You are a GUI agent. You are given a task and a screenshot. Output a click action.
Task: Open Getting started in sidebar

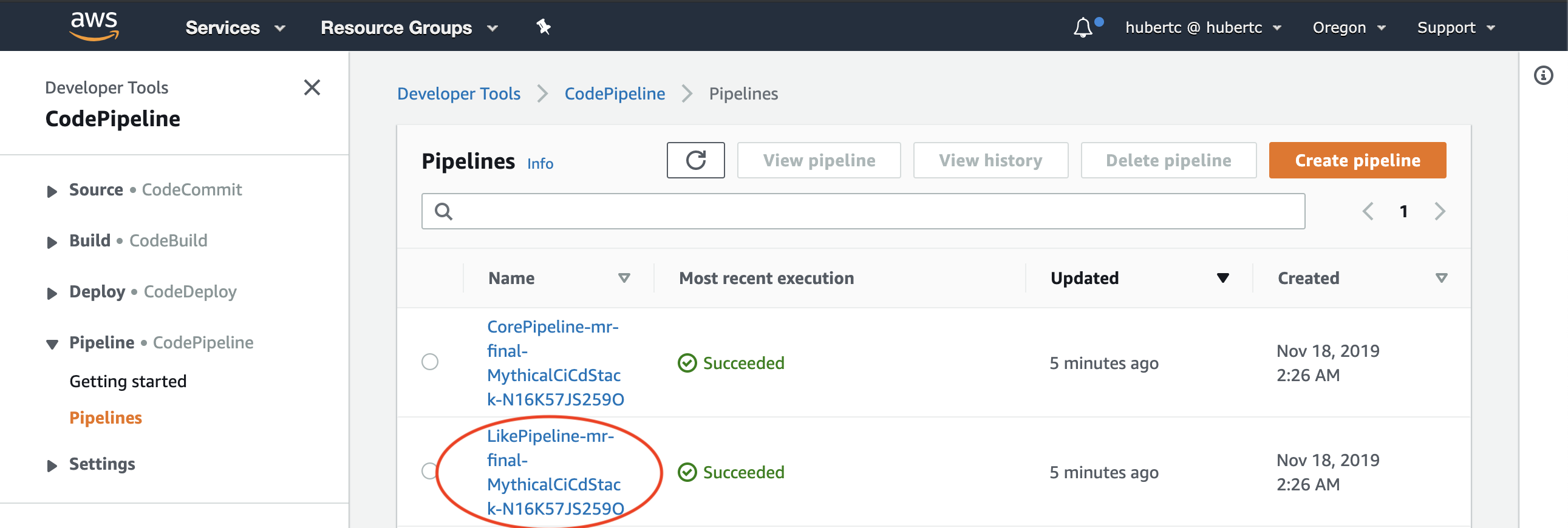pyautogui.click(x=128, y=381)
